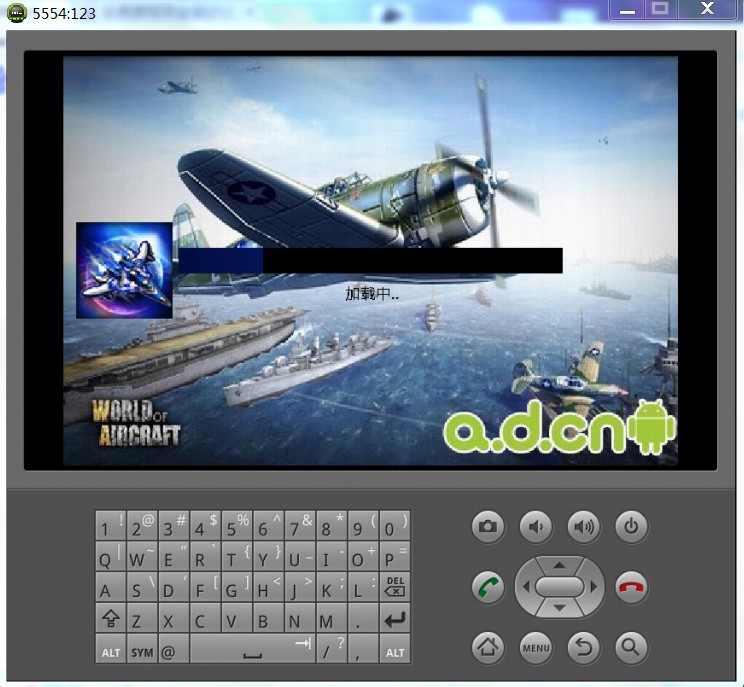The width and height of the screenshot is (744, 687).
Task: Click the spacebar key
Action: pos(252,649)
